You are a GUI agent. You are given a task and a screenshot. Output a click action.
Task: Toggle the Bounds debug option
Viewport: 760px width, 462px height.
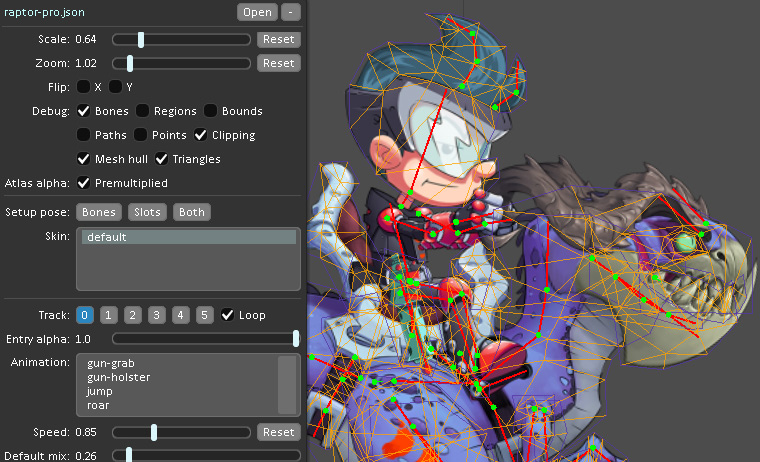coord(212,111)
